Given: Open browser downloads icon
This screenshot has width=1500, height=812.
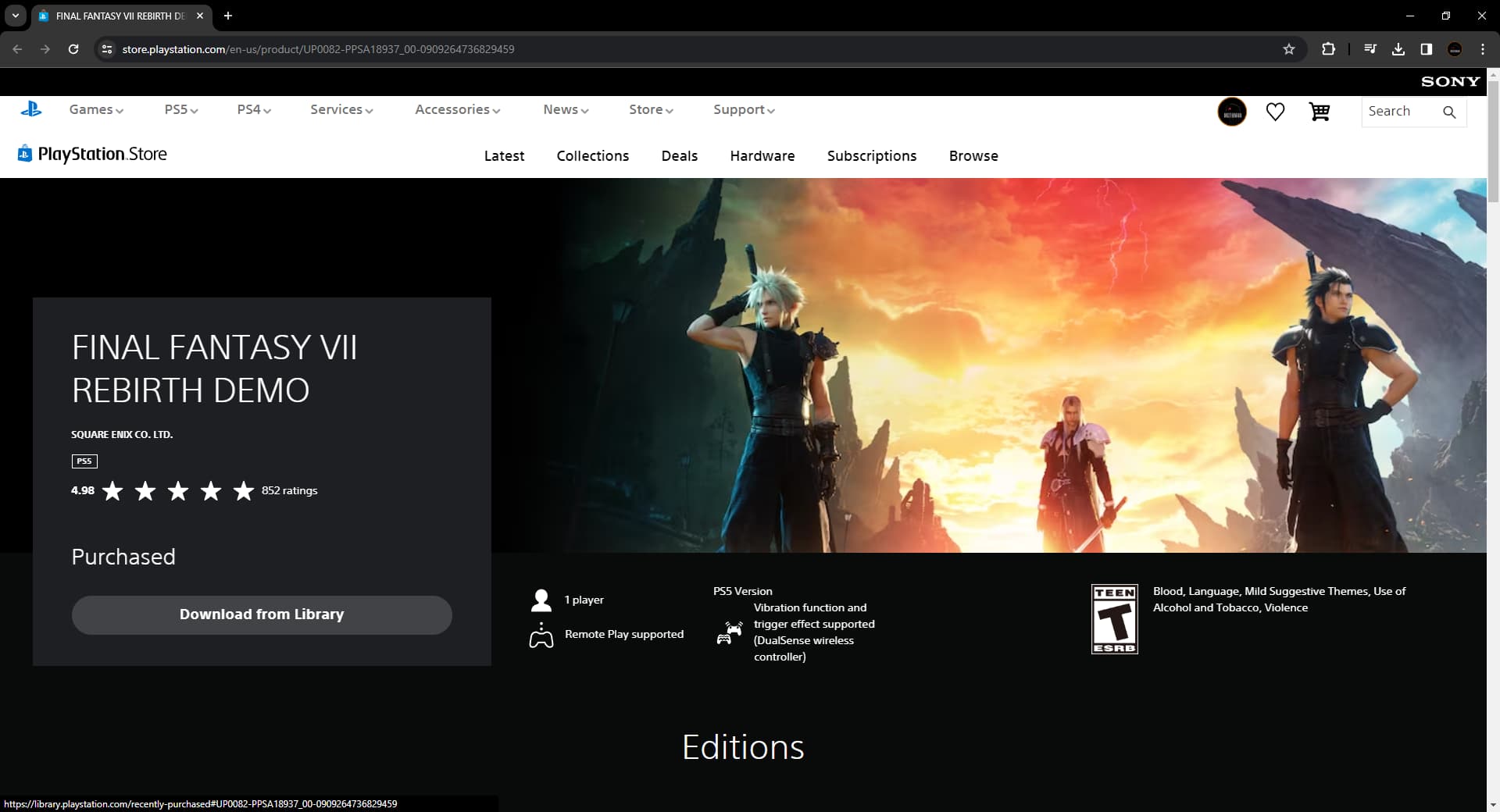Looking at the screenshot, I should [1398, 49].
